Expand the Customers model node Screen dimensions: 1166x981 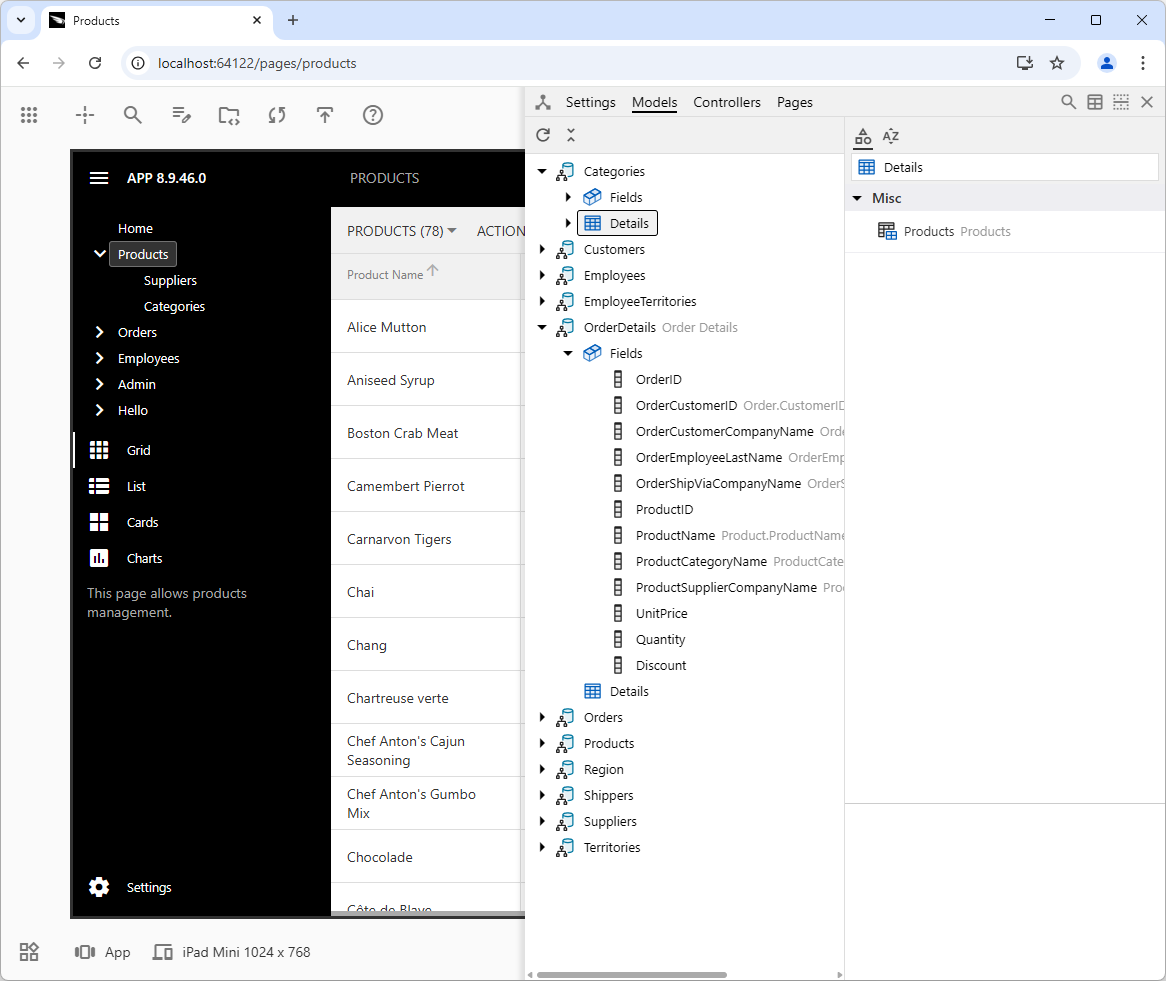543,249
